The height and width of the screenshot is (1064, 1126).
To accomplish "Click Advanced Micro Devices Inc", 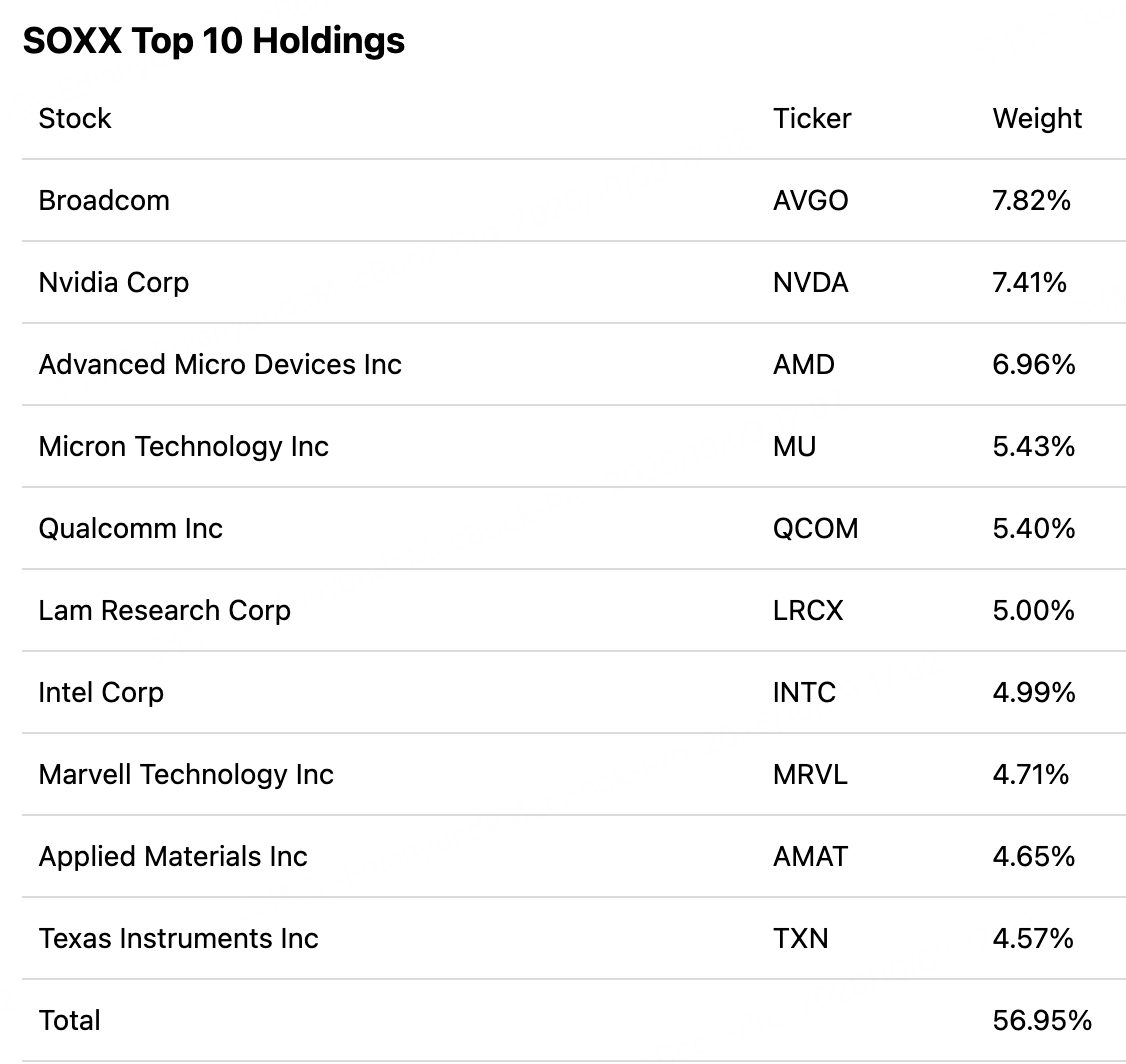I will click(220, 364).
